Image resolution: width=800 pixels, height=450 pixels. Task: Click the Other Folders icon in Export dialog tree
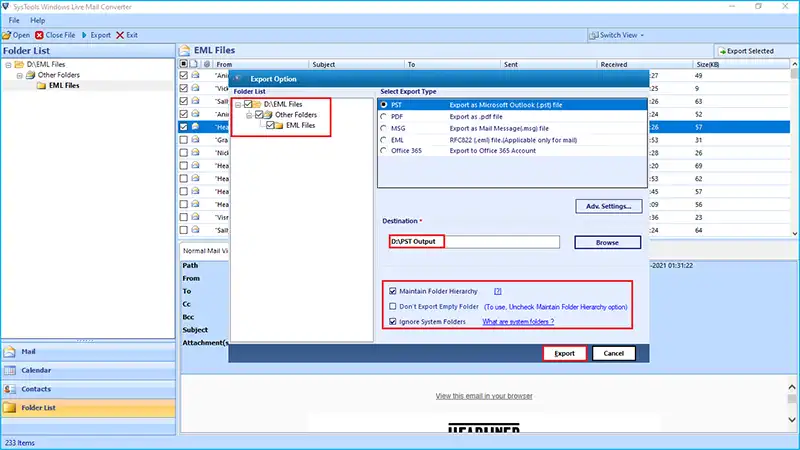268,115
